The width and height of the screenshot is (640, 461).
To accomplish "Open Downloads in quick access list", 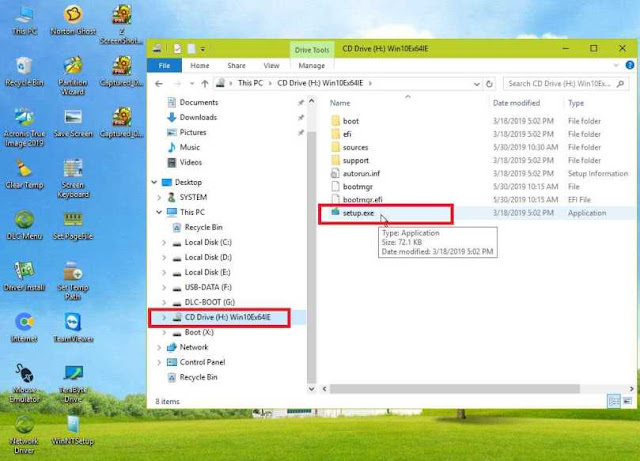I will pyautogui.click(x=198, y=118).
